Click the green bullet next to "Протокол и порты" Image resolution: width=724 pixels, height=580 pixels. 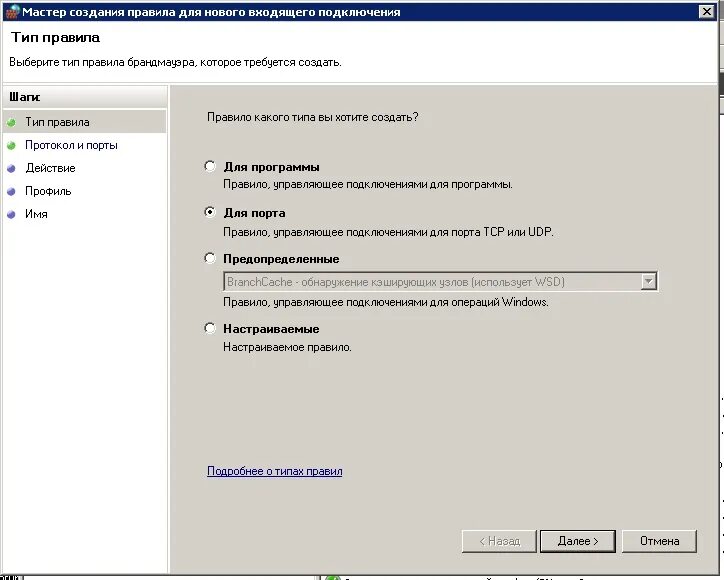pyautogui.click(x=12, y=145)
